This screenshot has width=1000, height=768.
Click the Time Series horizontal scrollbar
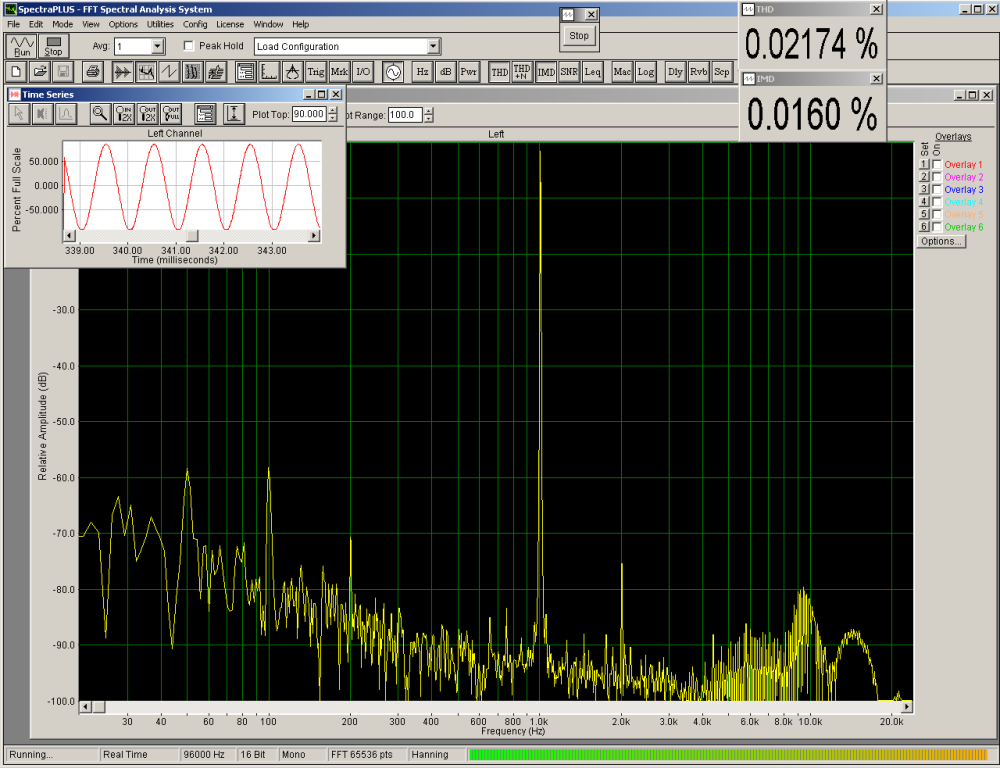[190, 235]
